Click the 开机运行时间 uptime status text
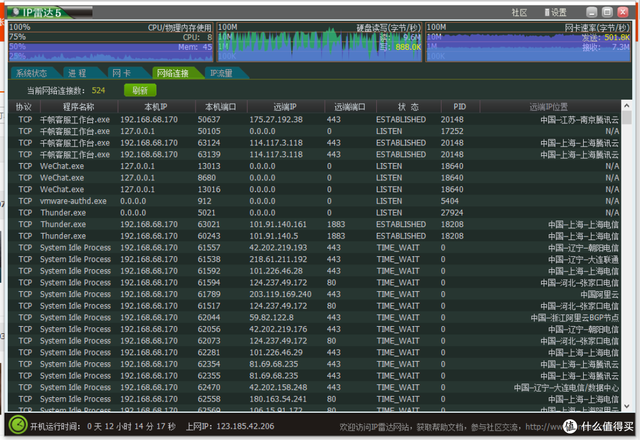This screenshot has width=640, height=440. coord(103,427)
